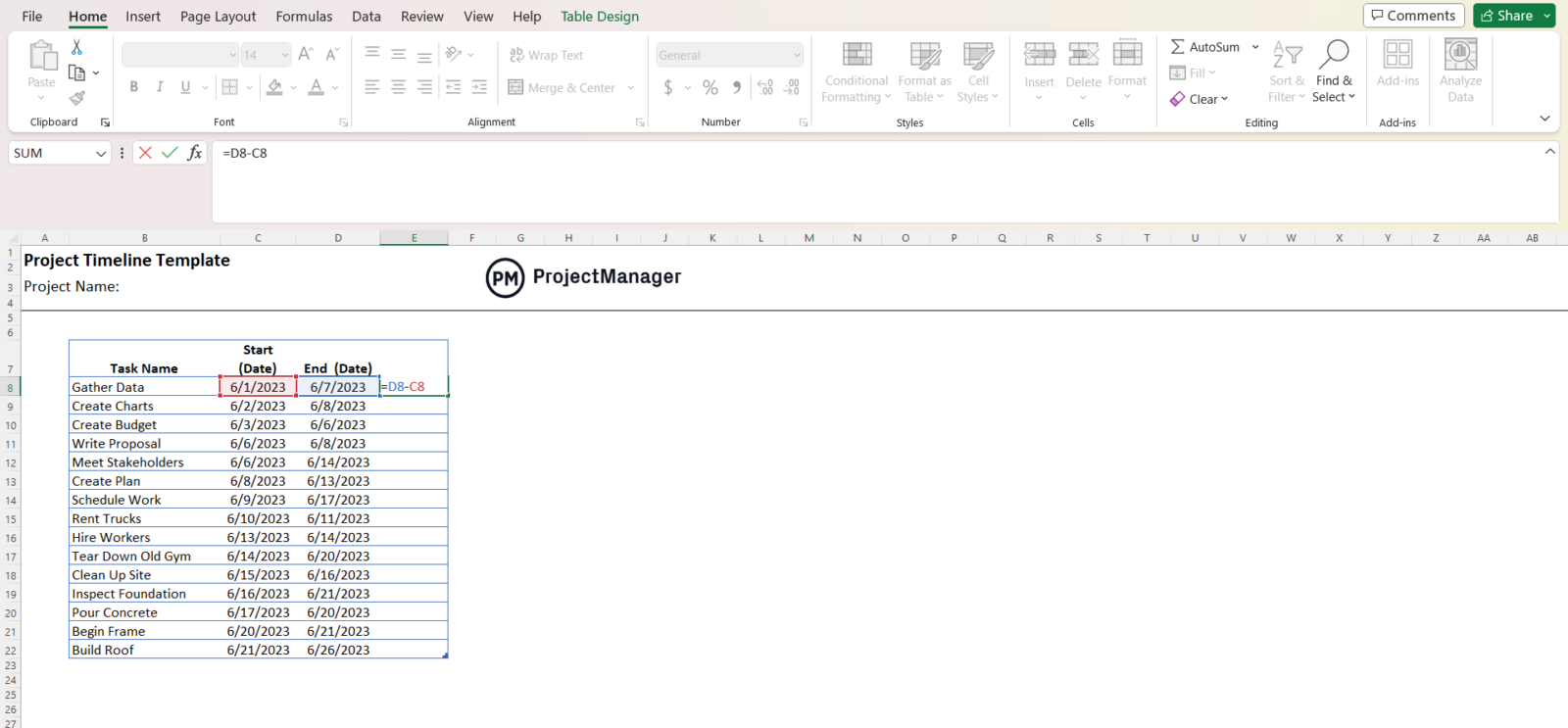The height and width of the screenshot is (728, 1568).
Task: Open the Clipboard pane dialog launcher
Action: (x=105, y=122)
